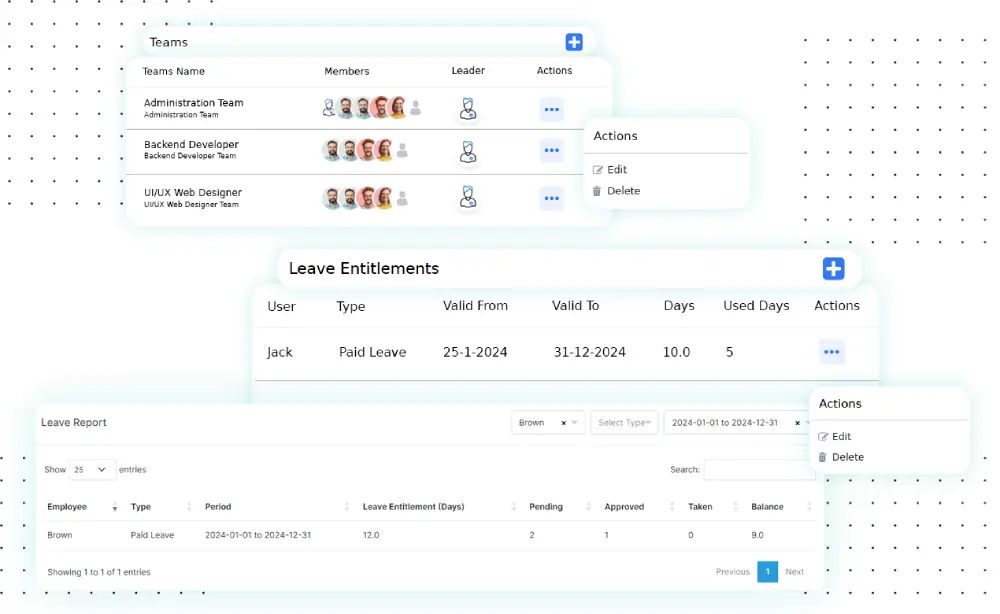Select Delete in Leave Entitlements actions menu
The height and width of the screenshot is (614, 1000).
pos(846,457)
